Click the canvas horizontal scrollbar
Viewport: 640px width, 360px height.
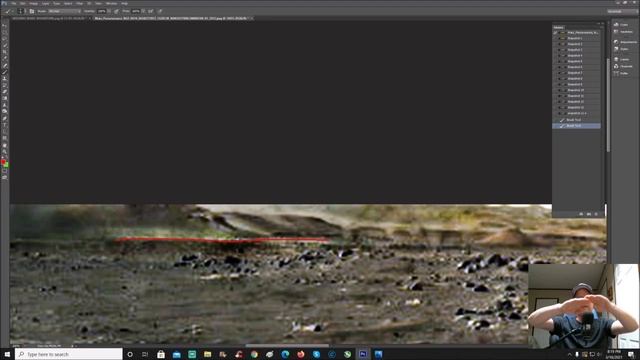pos(287,346)
